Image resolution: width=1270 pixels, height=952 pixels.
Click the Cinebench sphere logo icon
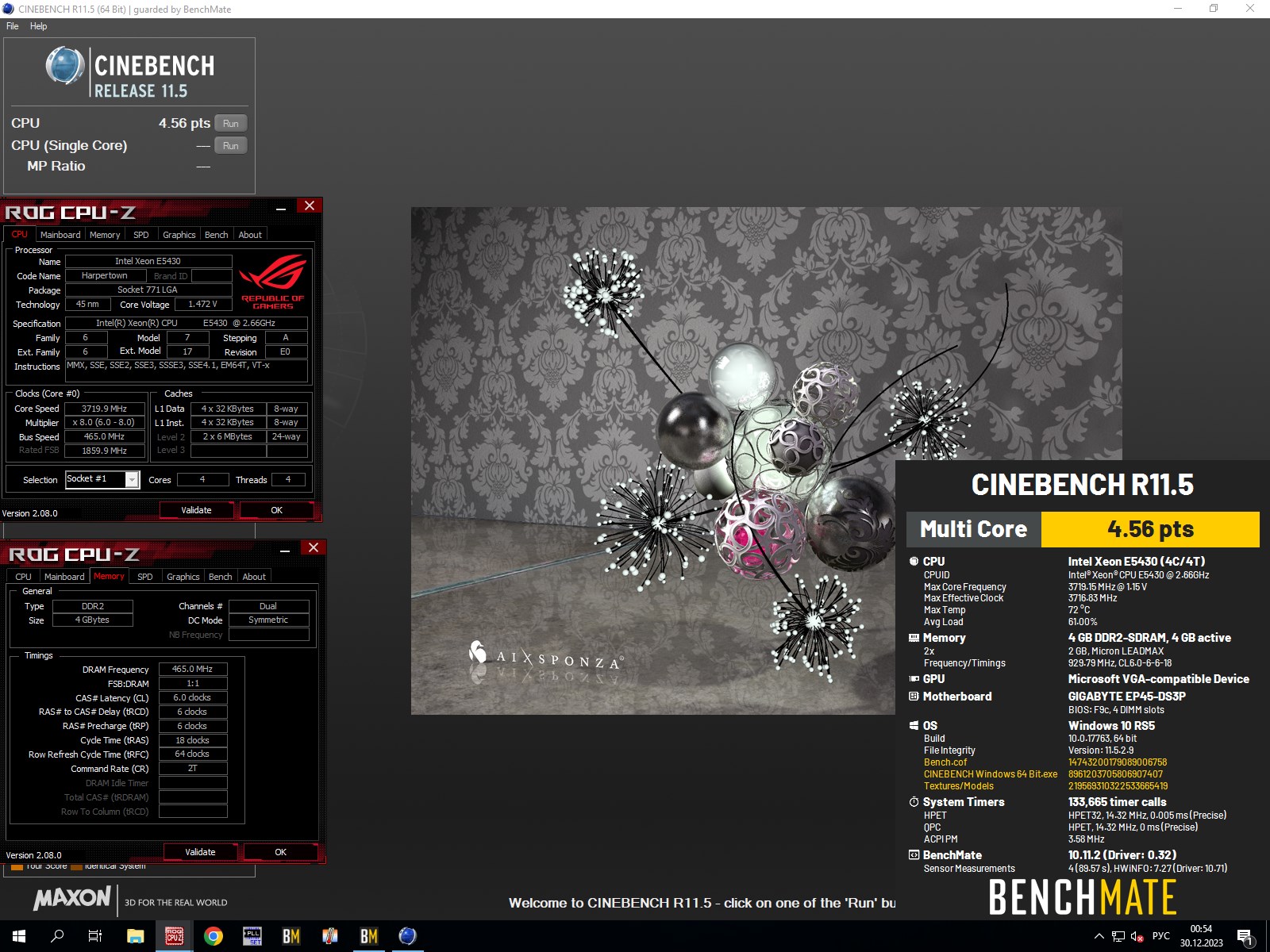click(x=65, y=66)
